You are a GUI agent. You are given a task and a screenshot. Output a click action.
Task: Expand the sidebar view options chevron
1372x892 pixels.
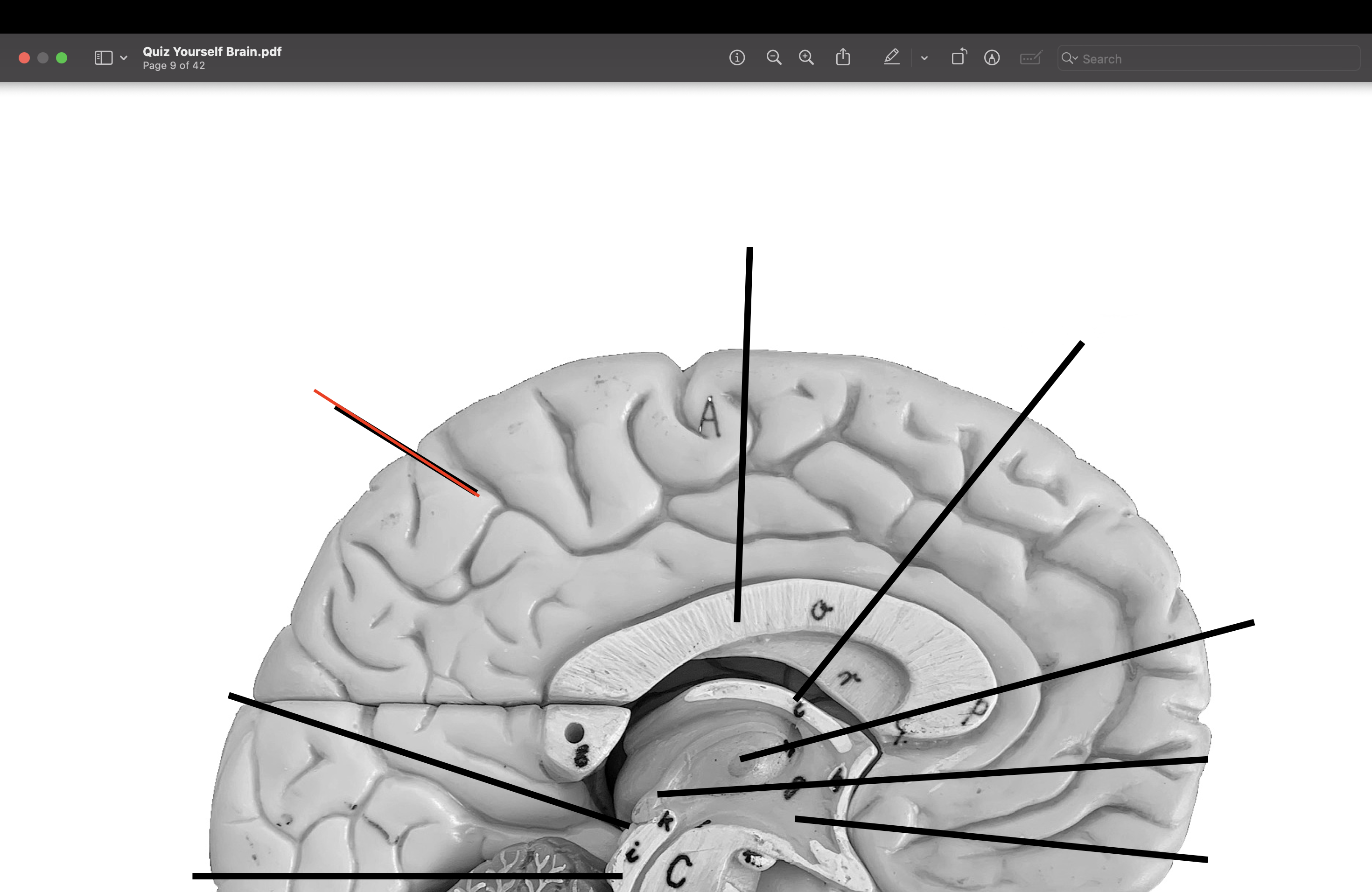click(x=123, y=58)
